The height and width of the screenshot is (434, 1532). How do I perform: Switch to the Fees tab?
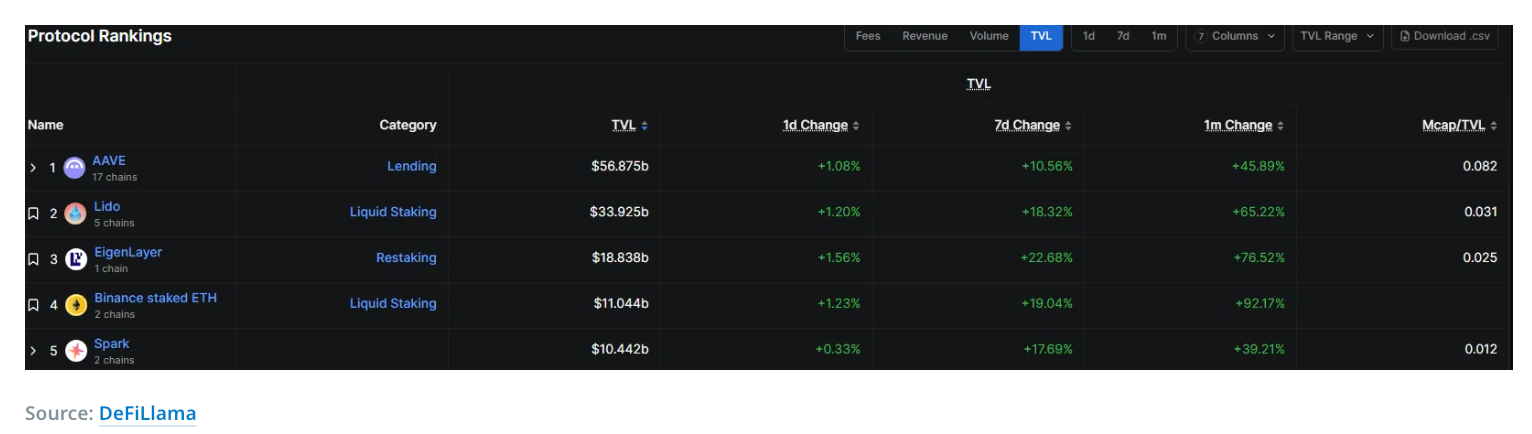pos(867,36)
